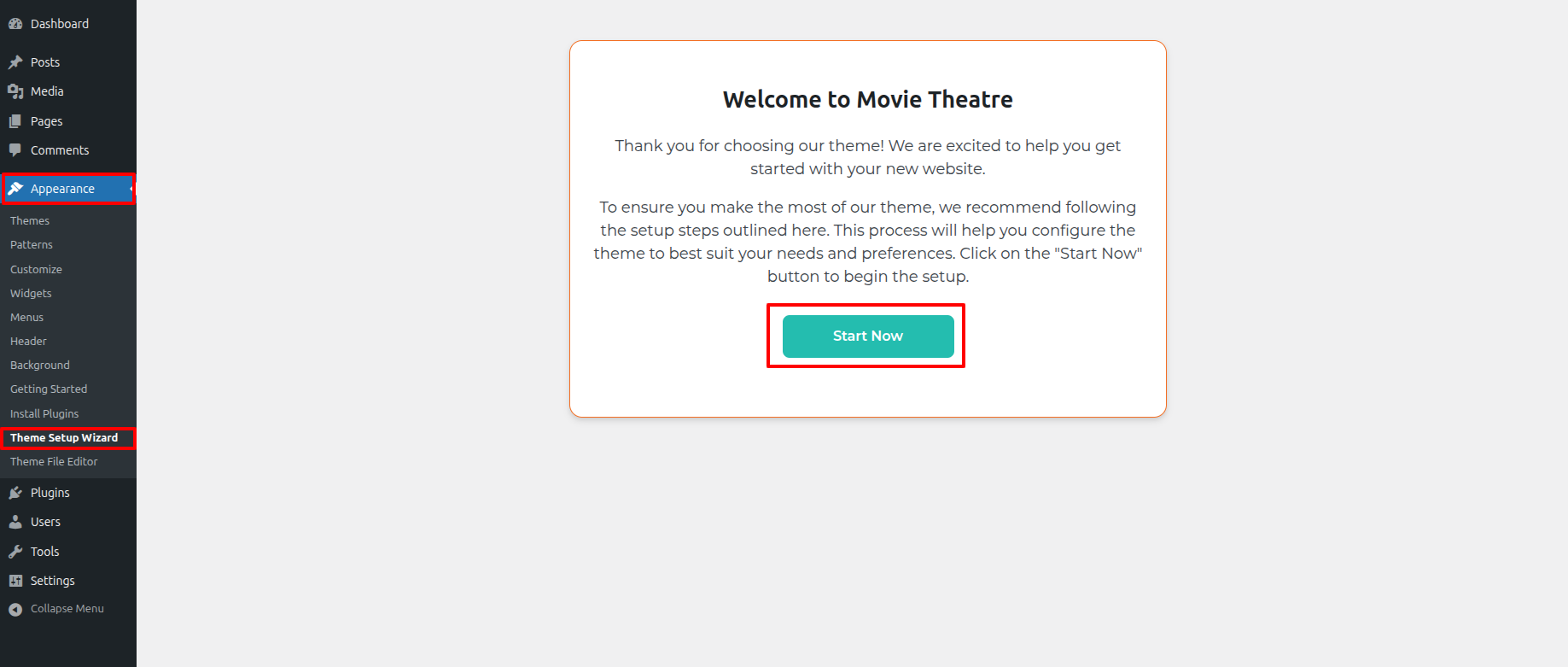Open the Patterns submenu item
Screen dimensions: 1568x667
tap(32, 244)
